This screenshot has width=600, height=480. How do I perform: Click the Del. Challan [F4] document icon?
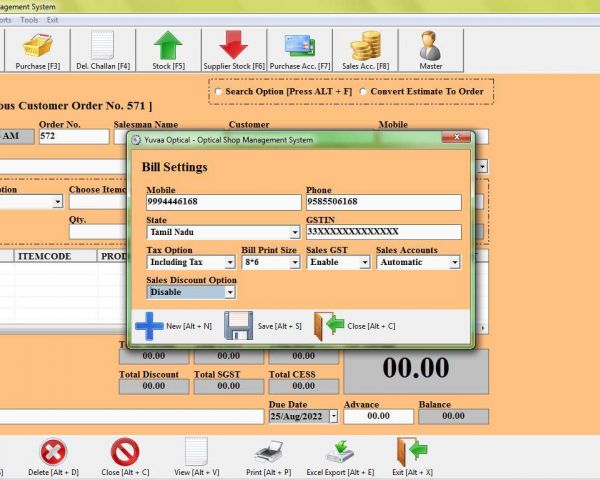click(103, 46)
